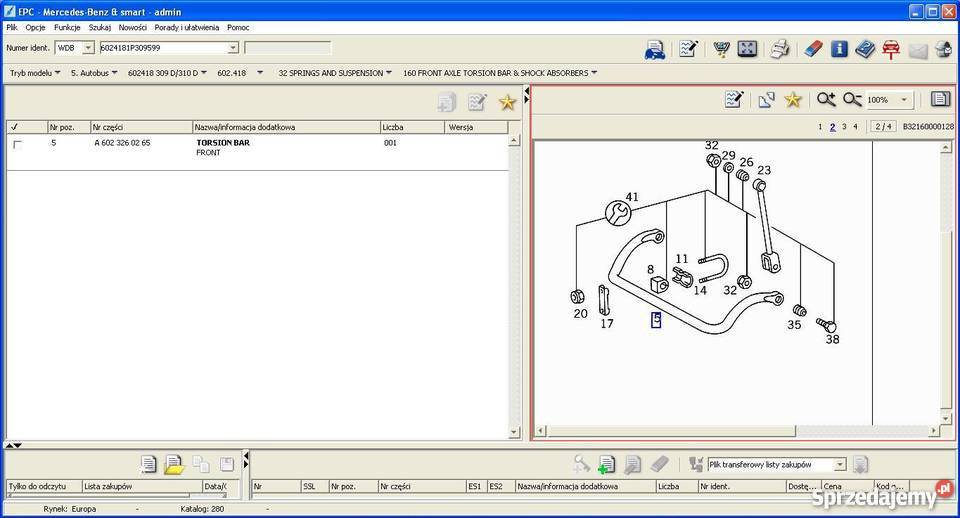This screenshot has width=960, height=518.
Task: Open the notes editor in main toolbar
Action: [x=688, y=49]
